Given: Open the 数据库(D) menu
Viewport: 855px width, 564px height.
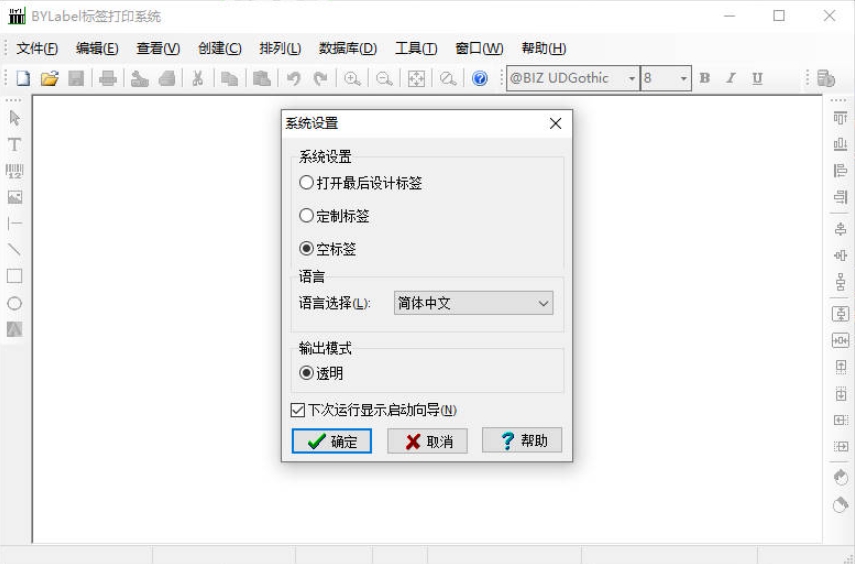Looking at the screenshot, I should pos(348,49).
